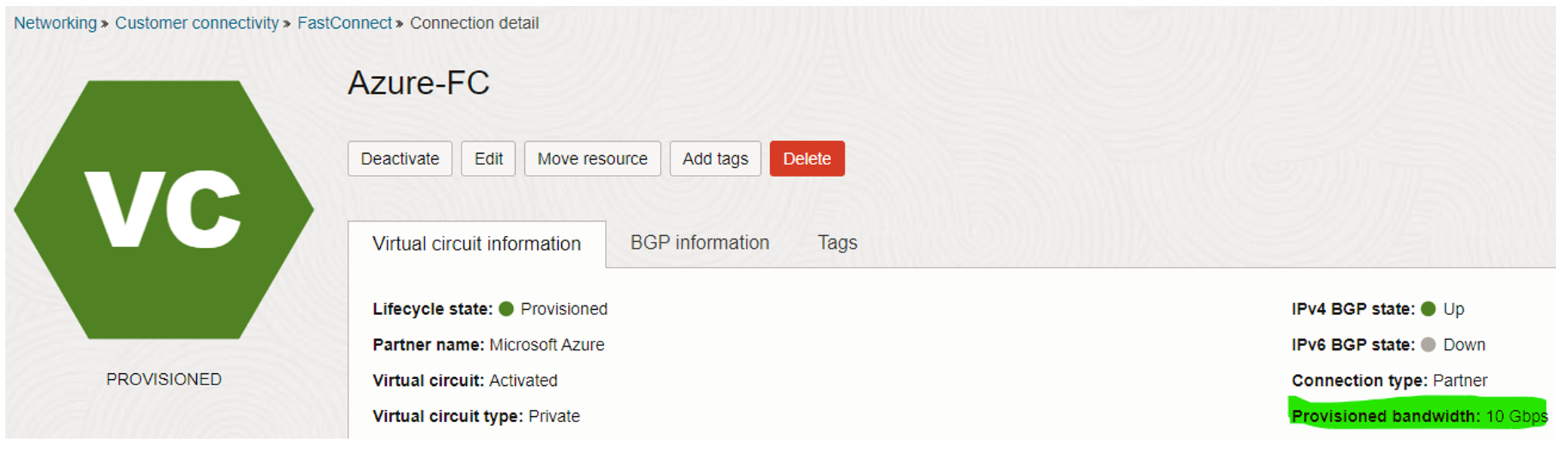Open the FastConnect breadcrumb link
The image size is (1568, 450).
pos(344,23)
